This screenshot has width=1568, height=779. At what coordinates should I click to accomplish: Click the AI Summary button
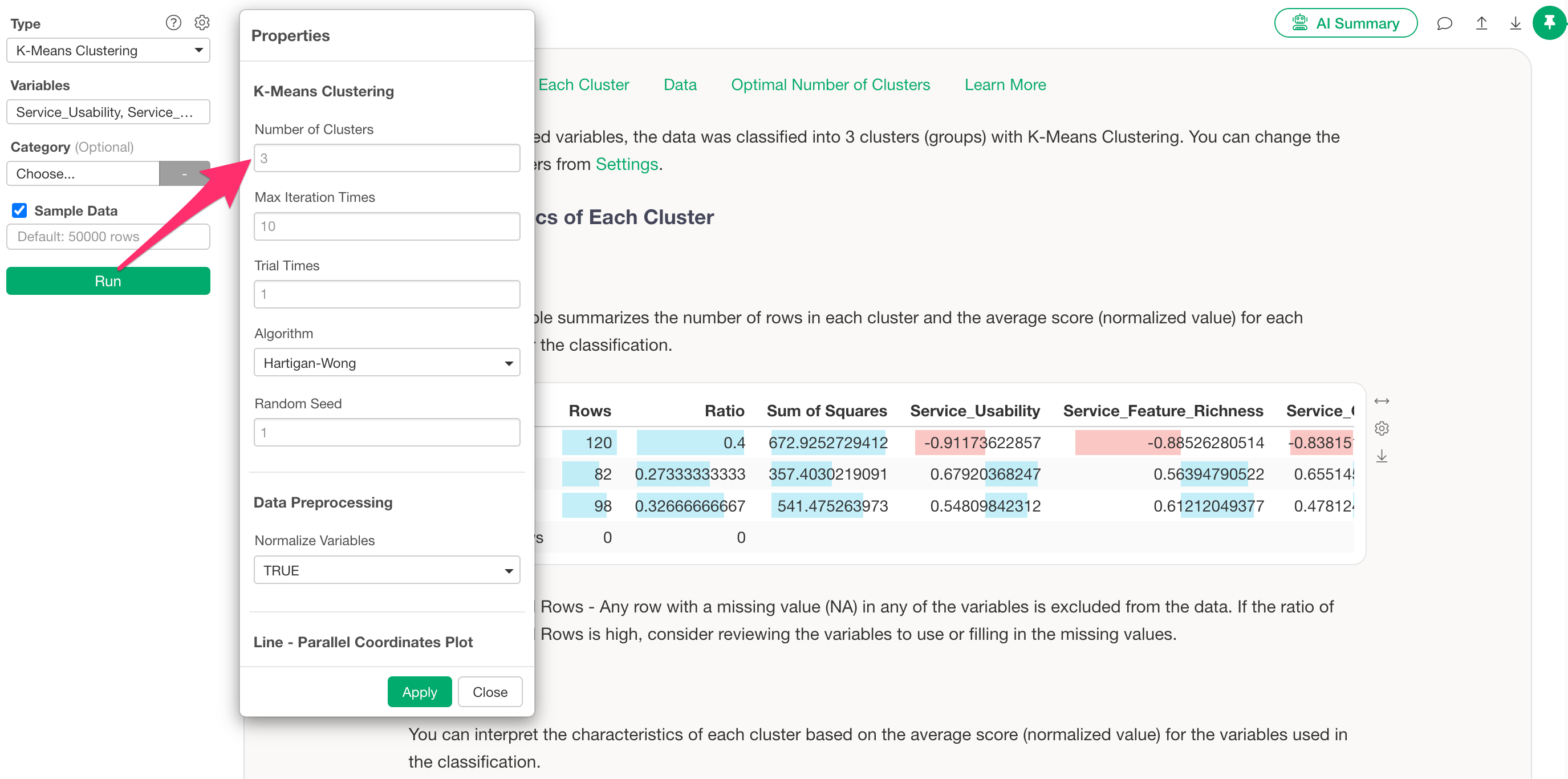click(x=1345, y=23)
